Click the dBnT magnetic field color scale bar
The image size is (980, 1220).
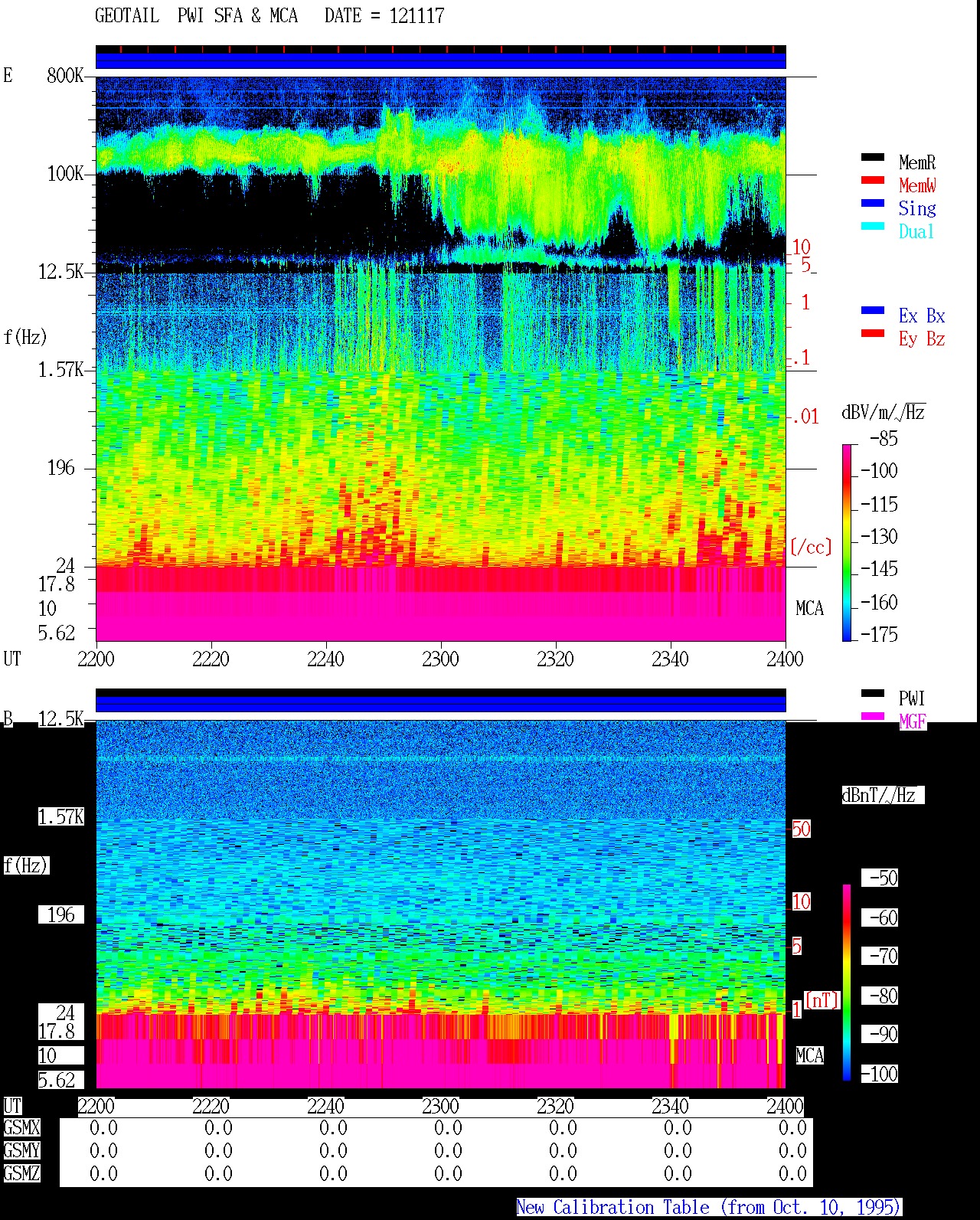pyautogui.click(x=847, y=983)
